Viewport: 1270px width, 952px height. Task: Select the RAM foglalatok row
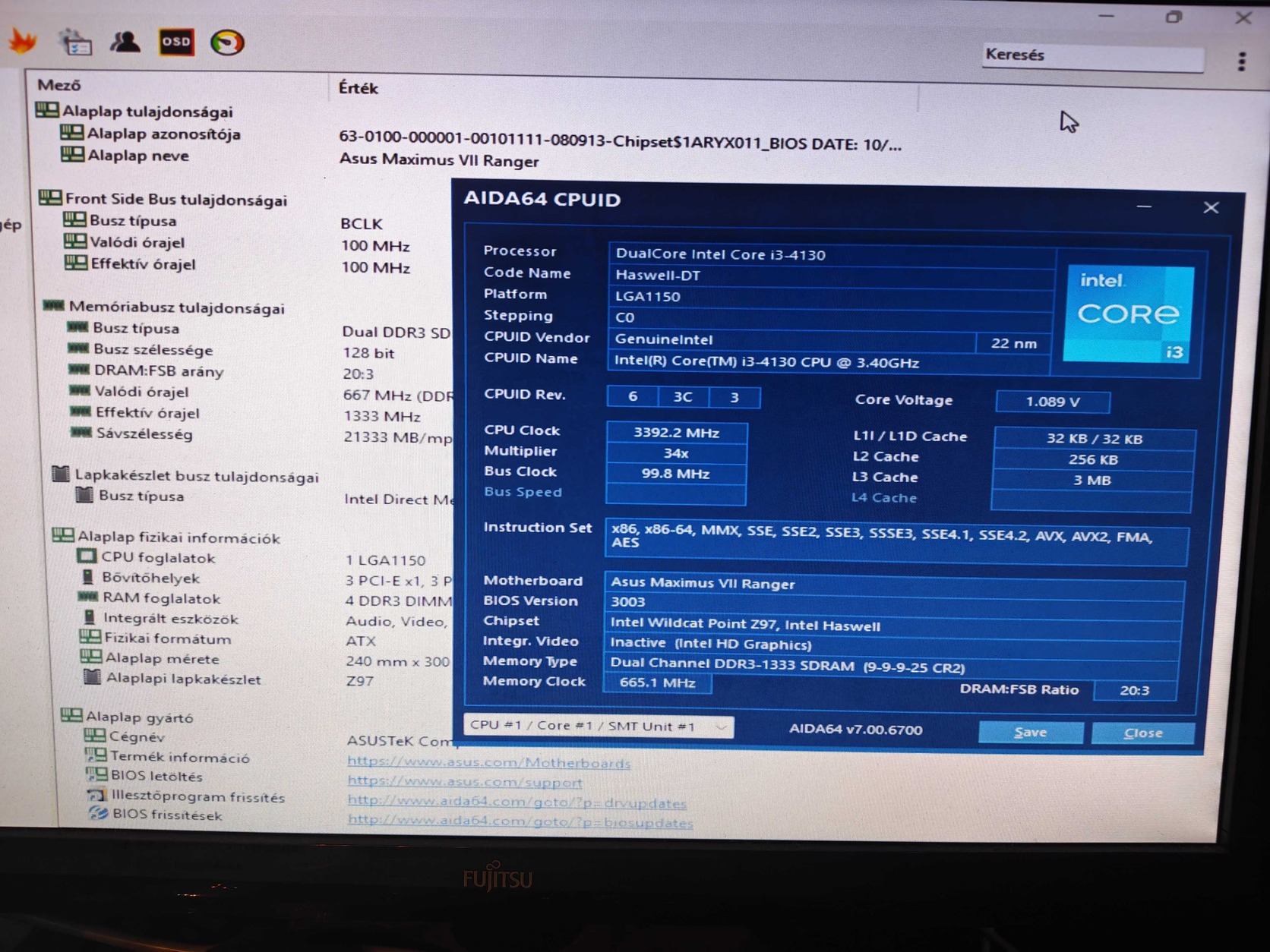(x=150, y=598)
